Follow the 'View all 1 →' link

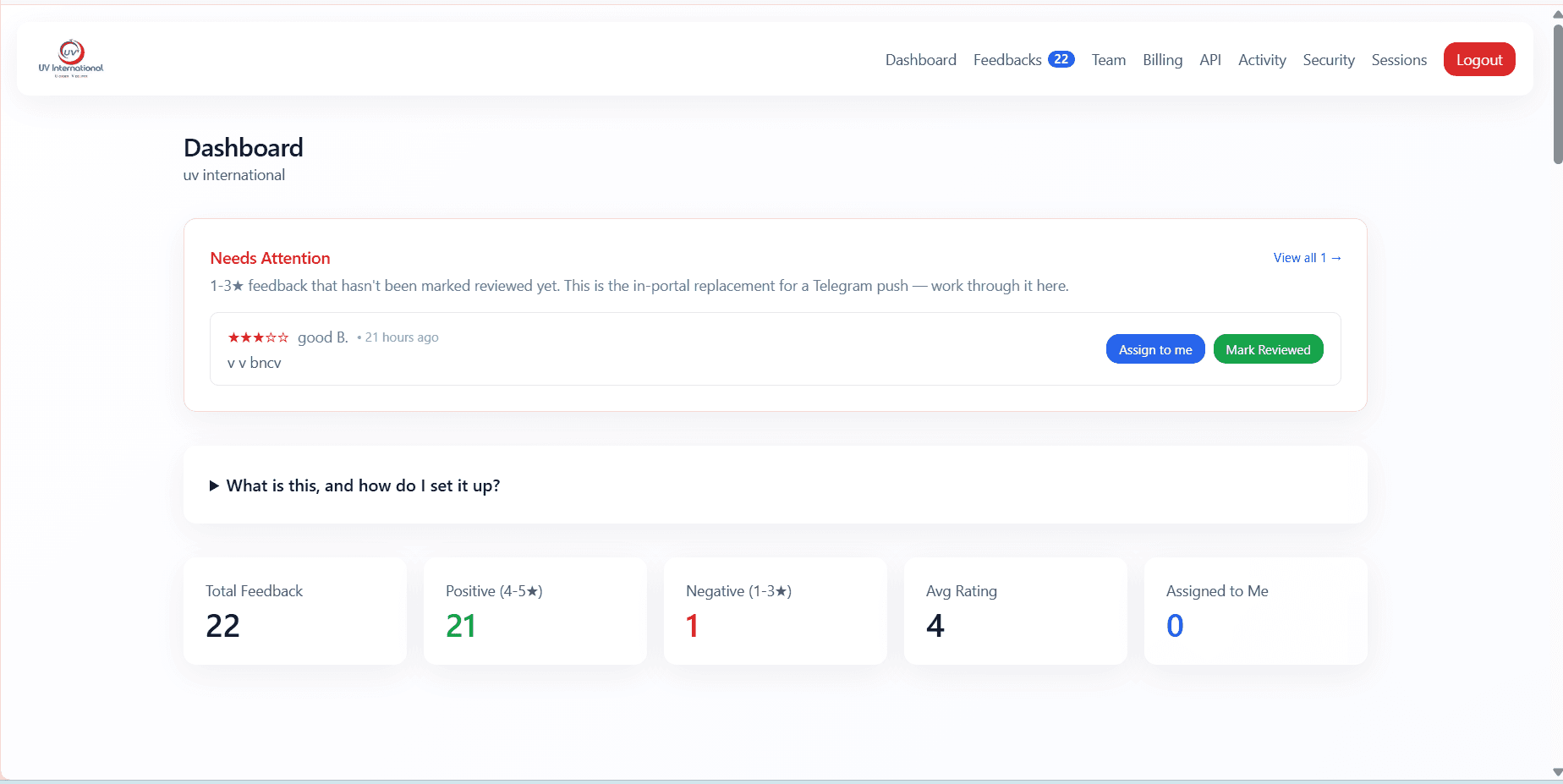1307,258
